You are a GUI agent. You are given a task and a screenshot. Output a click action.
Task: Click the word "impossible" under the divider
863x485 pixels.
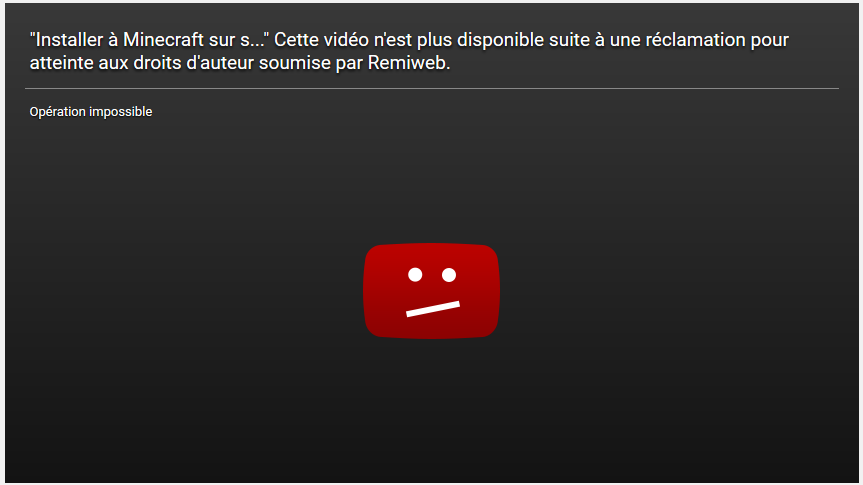121,112
